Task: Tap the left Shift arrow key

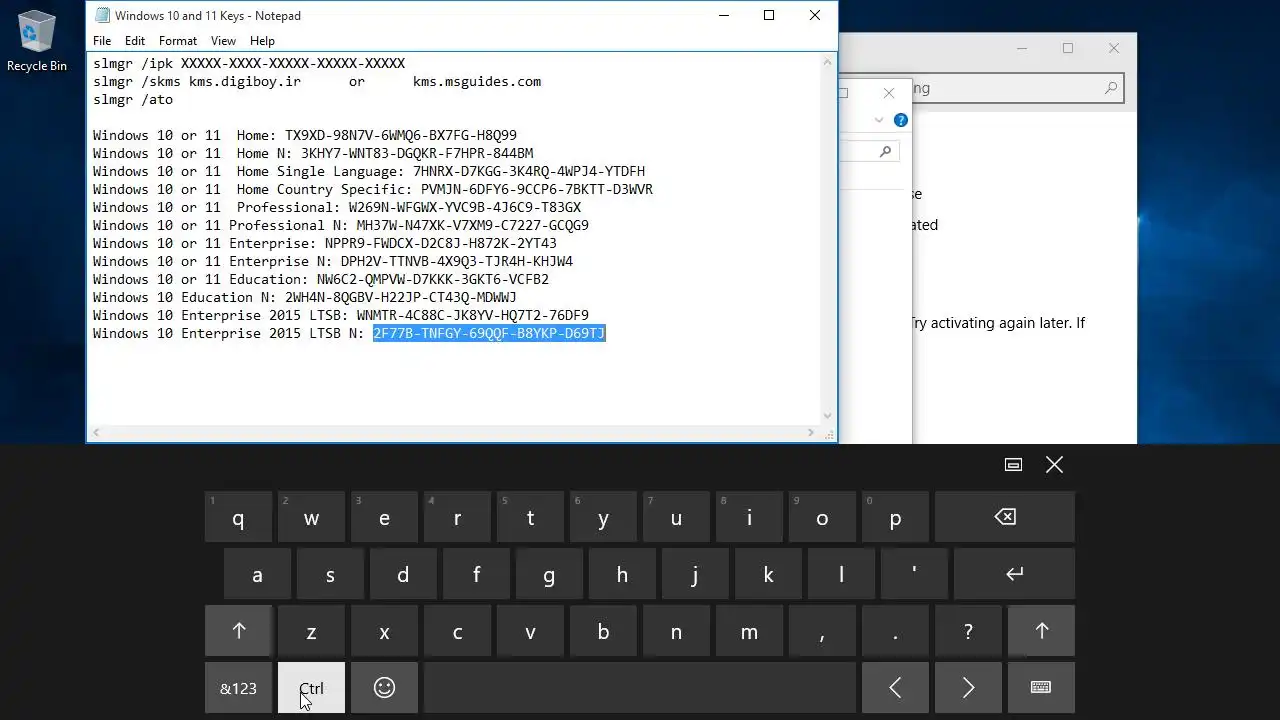Action: [x=238, y=631]
